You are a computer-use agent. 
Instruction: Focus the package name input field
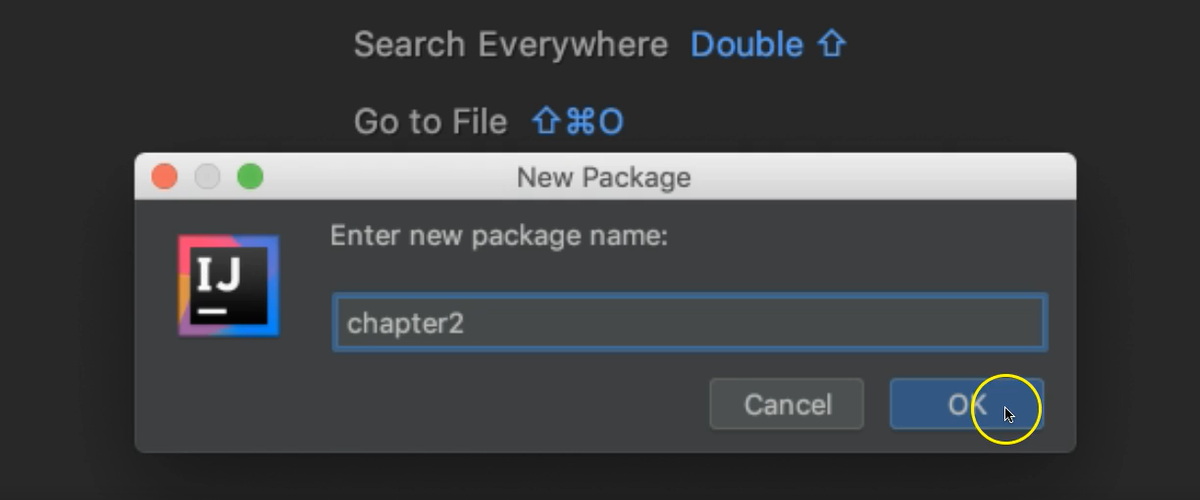(x=690, y=322)
